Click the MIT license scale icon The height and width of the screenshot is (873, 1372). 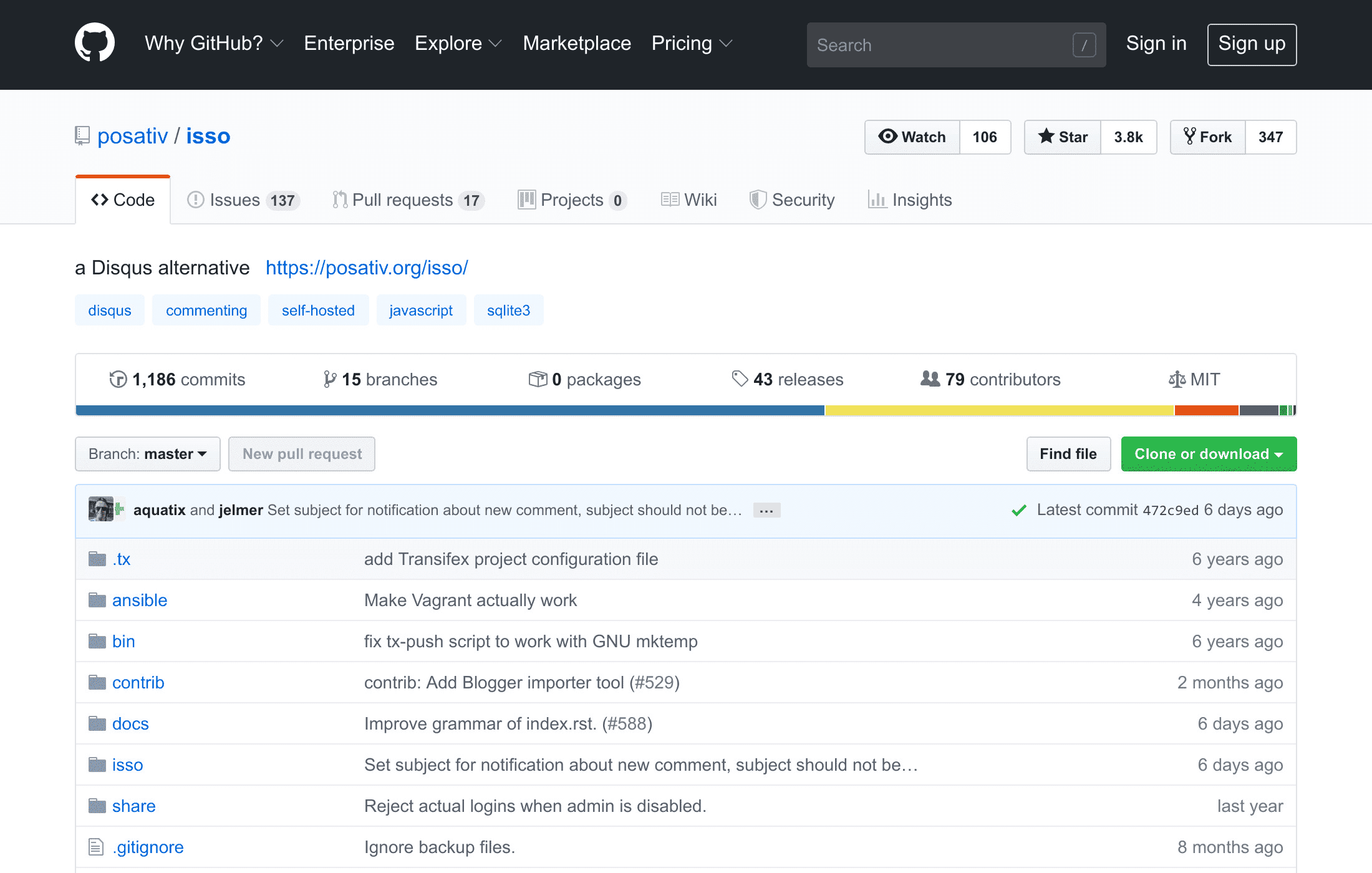click(1177, 379)
